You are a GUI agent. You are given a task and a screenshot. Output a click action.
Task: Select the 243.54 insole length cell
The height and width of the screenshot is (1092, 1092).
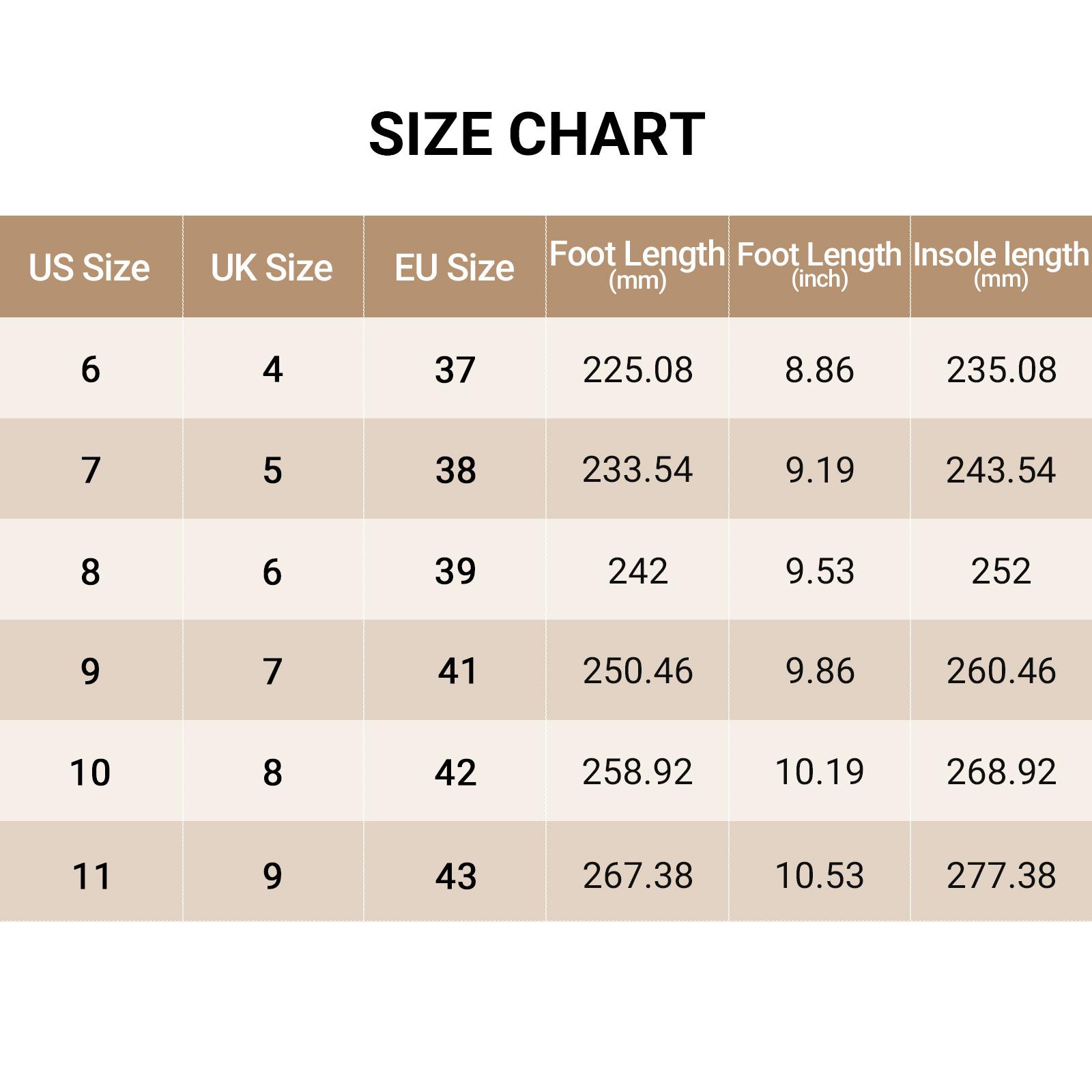click(1001, 470)
